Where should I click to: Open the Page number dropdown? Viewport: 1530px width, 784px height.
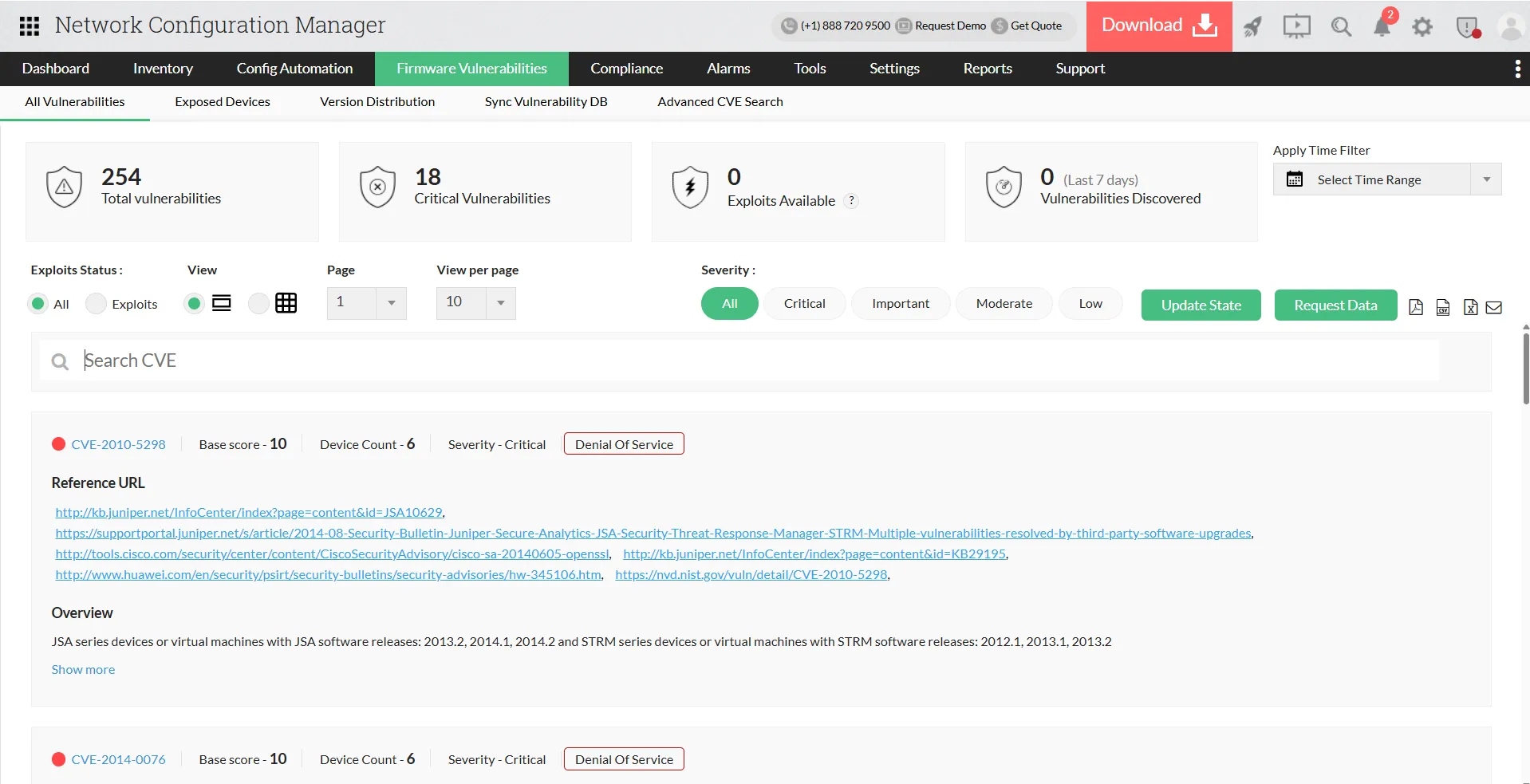(367, 303)
